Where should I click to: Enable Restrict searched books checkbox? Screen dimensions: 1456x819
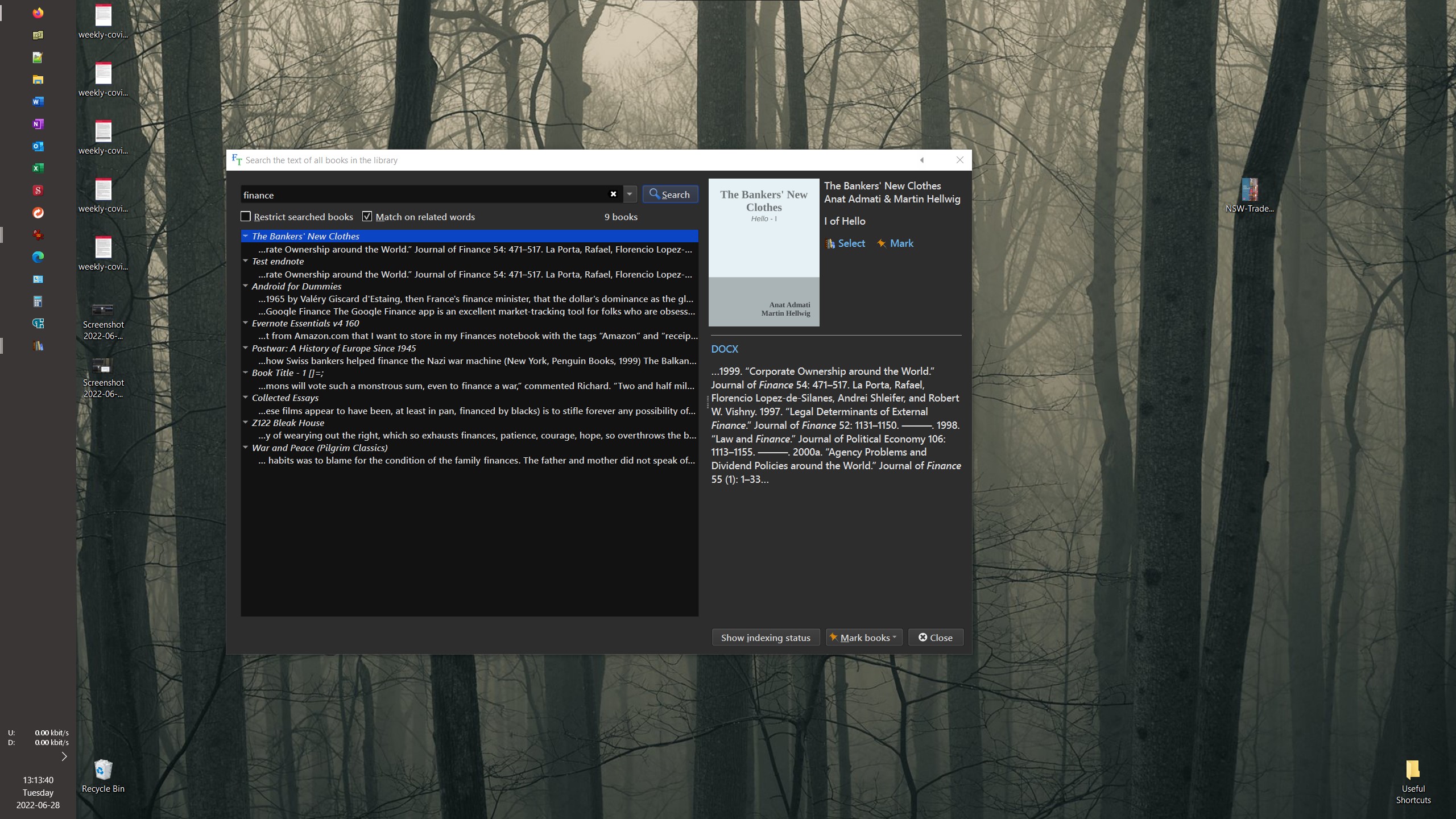tap(246, 217)
